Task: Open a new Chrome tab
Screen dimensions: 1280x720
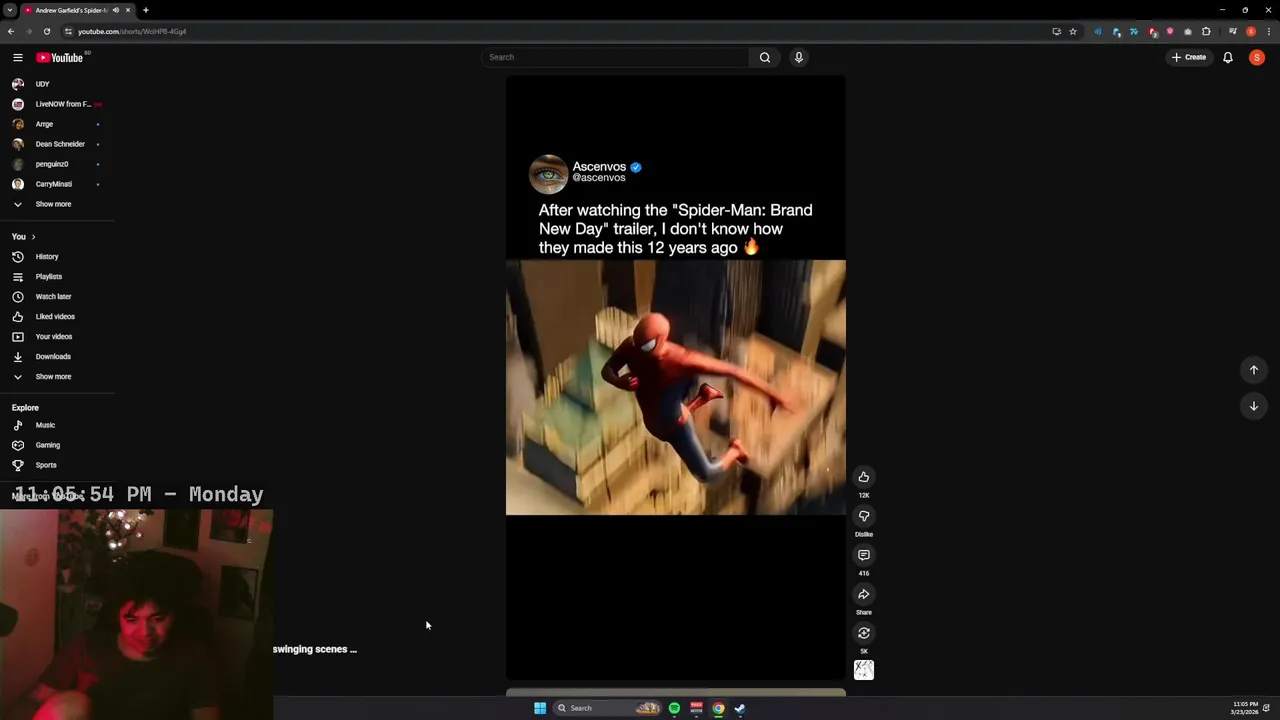Action: [146, 10]
